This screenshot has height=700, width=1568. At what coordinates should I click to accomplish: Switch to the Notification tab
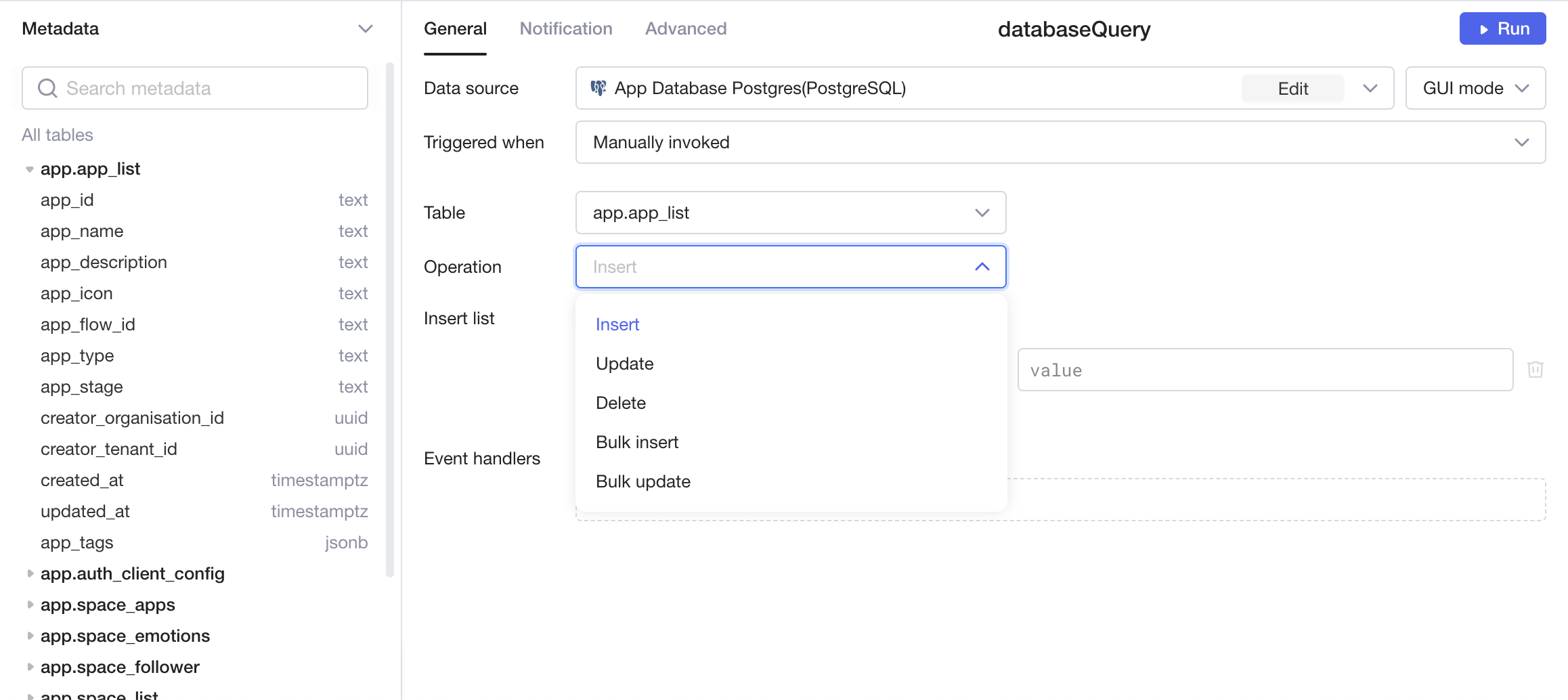click(565, 28)
